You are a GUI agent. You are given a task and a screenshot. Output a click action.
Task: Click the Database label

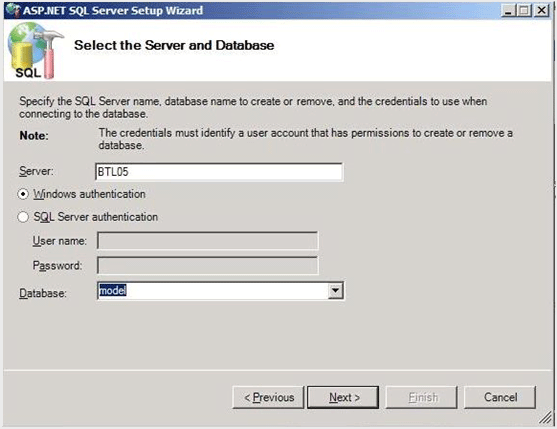[x=43, y=293]
